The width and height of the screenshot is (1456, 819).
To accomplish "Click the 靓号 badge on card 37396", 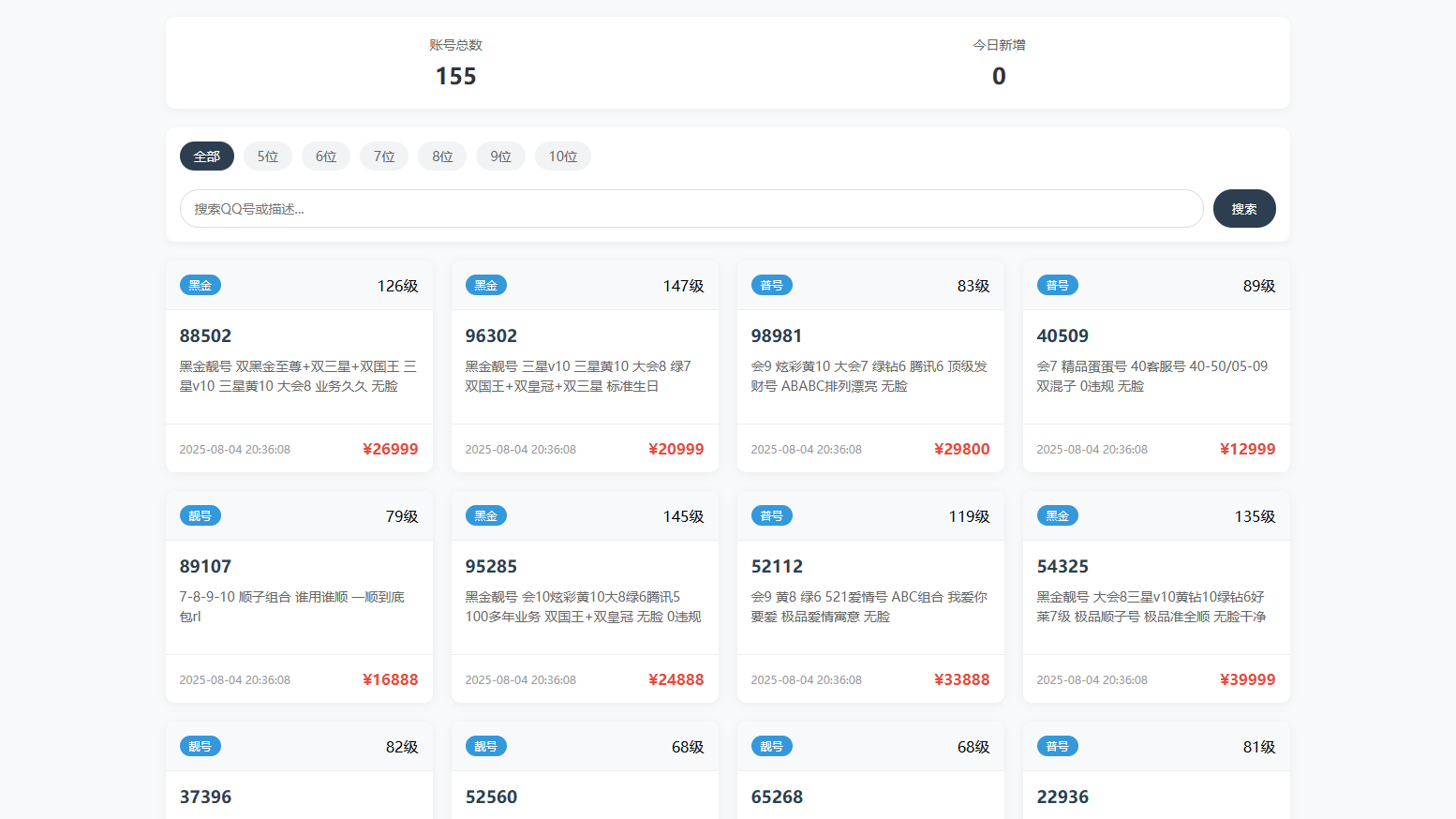I will click(200, 746).
